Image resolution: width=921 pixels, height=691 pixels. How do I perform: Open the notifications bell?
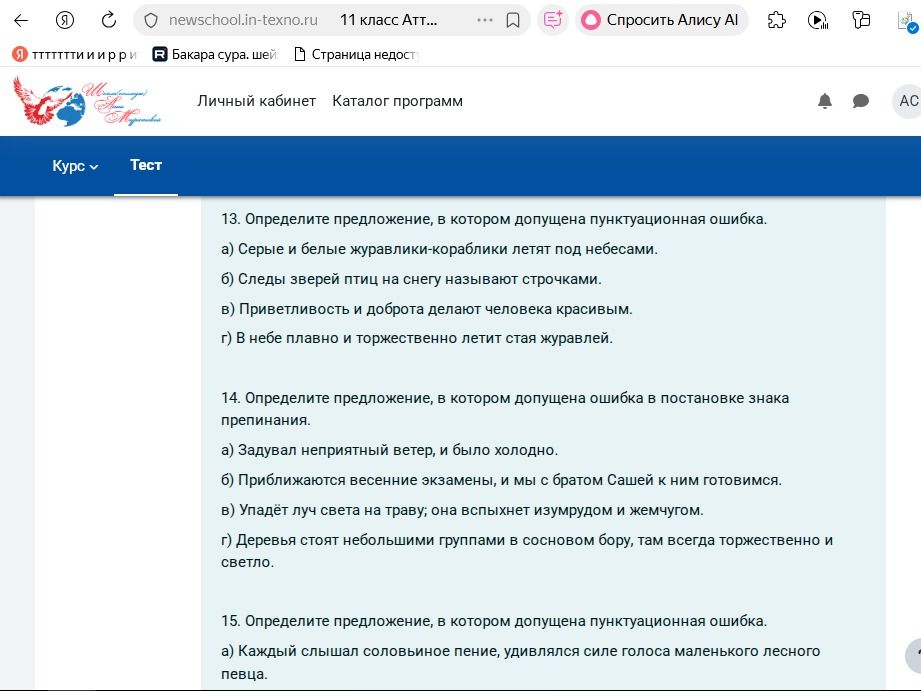pyautogui.click(x=825, y=101)
